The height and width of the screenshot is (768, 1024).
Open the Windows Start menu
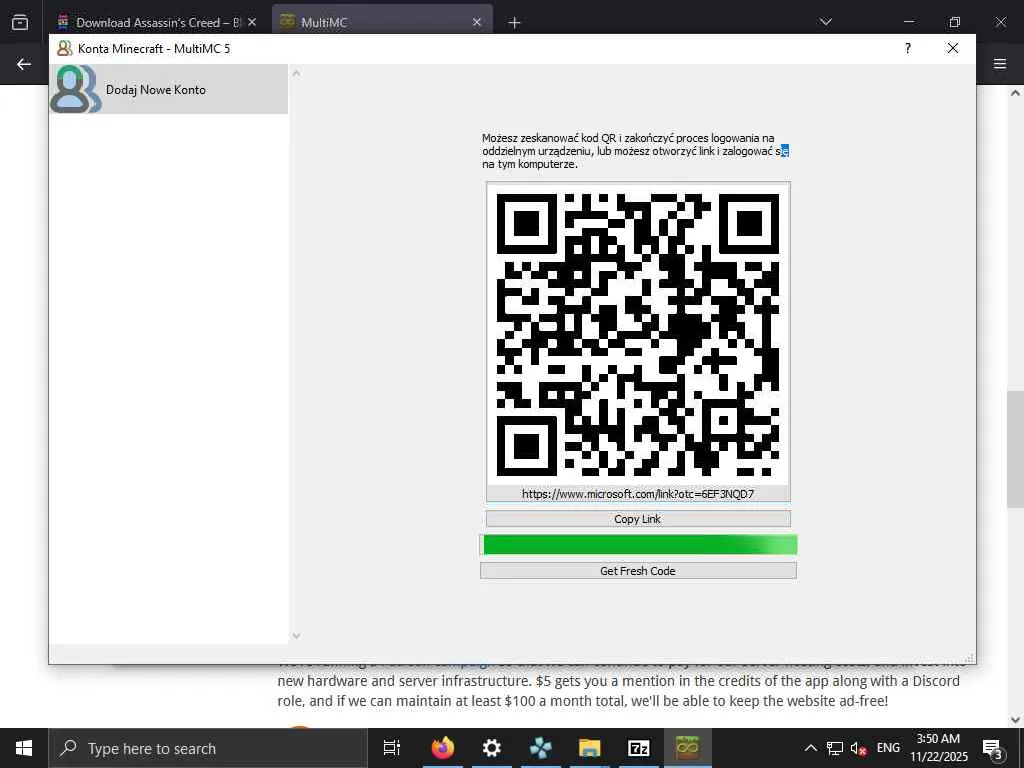24,748
